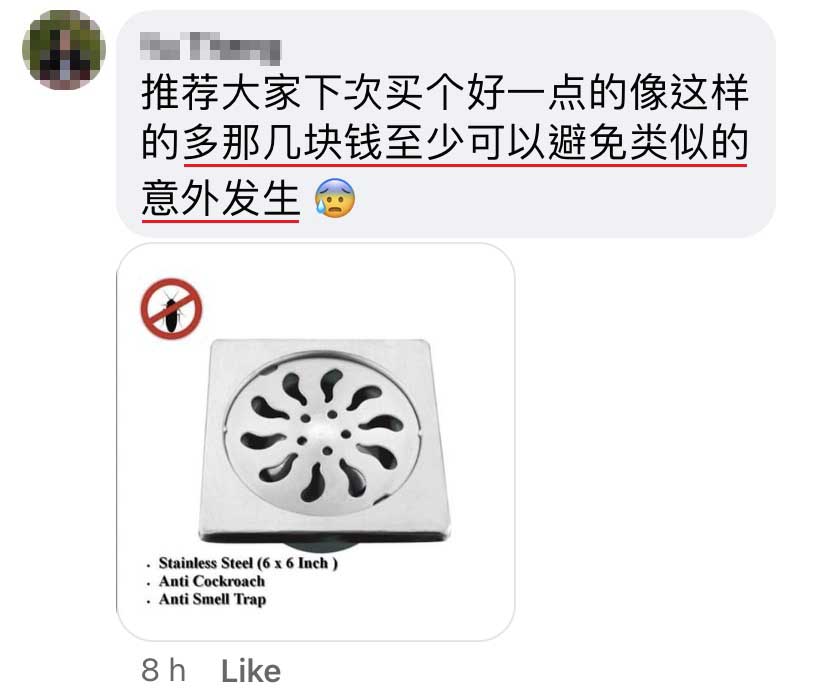
Task: Click the bullet dot before "Anti Smell Trap"
Action: pos(148,602)
